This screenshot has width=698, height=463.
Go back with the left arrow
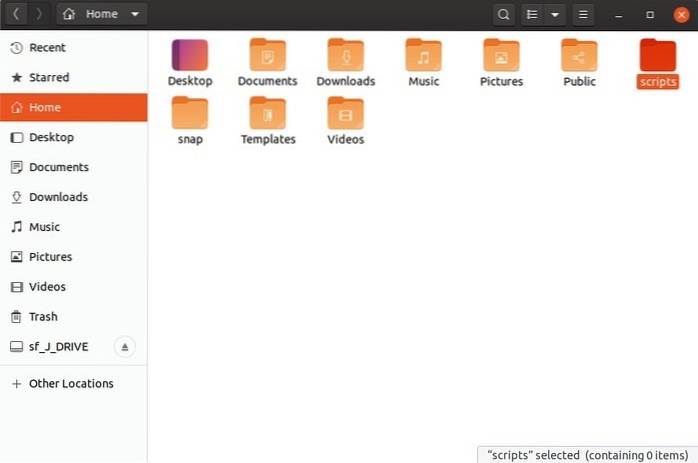tap(16, 15)
